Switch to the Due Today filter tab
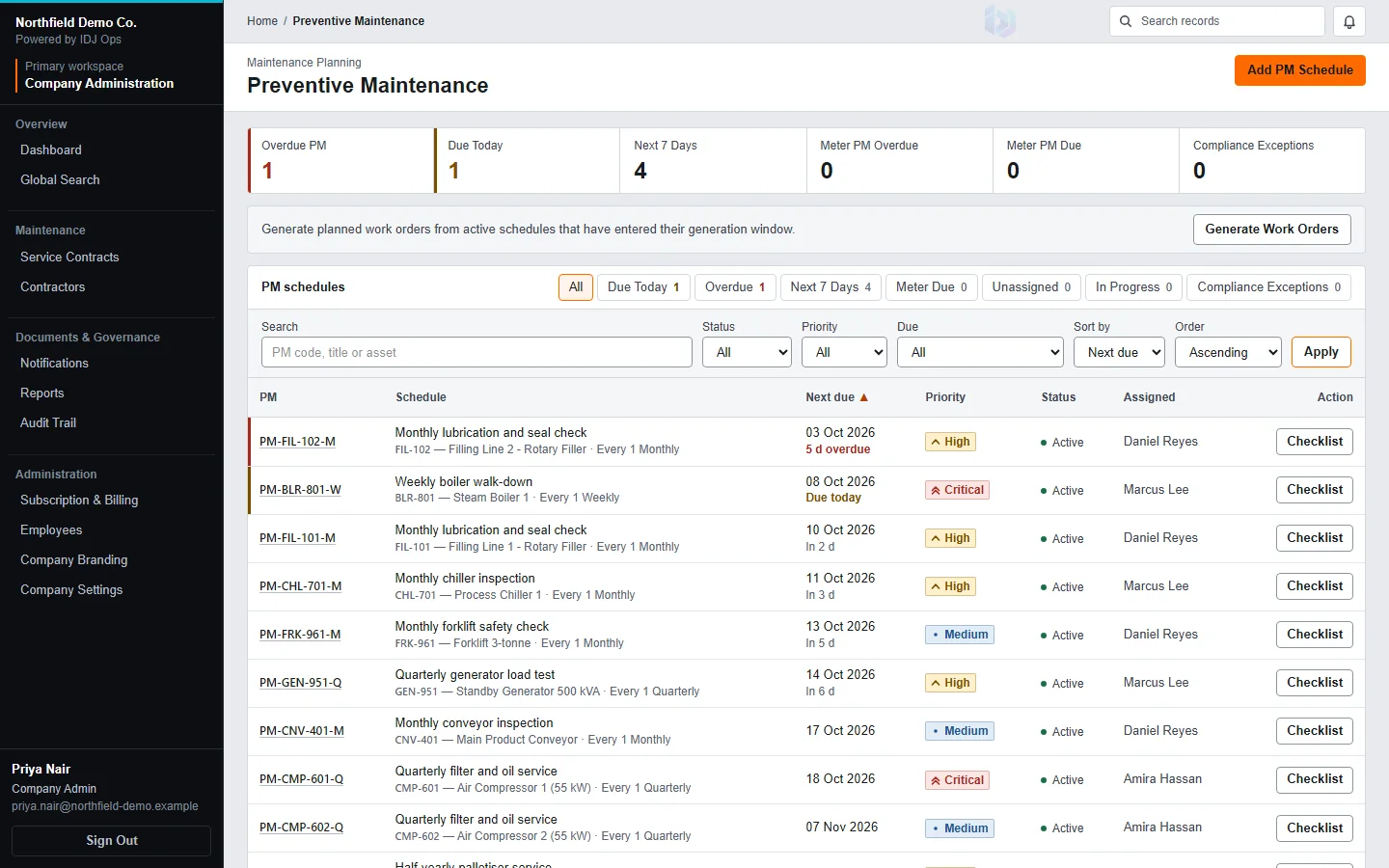Screen dimensions: 1389x868 point(643,287)
